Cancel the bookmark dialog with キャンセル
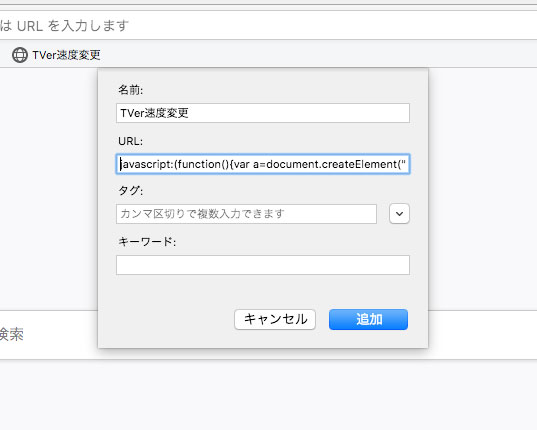The width and height of the screenshot is (537, 430). (x=275, y=319)
